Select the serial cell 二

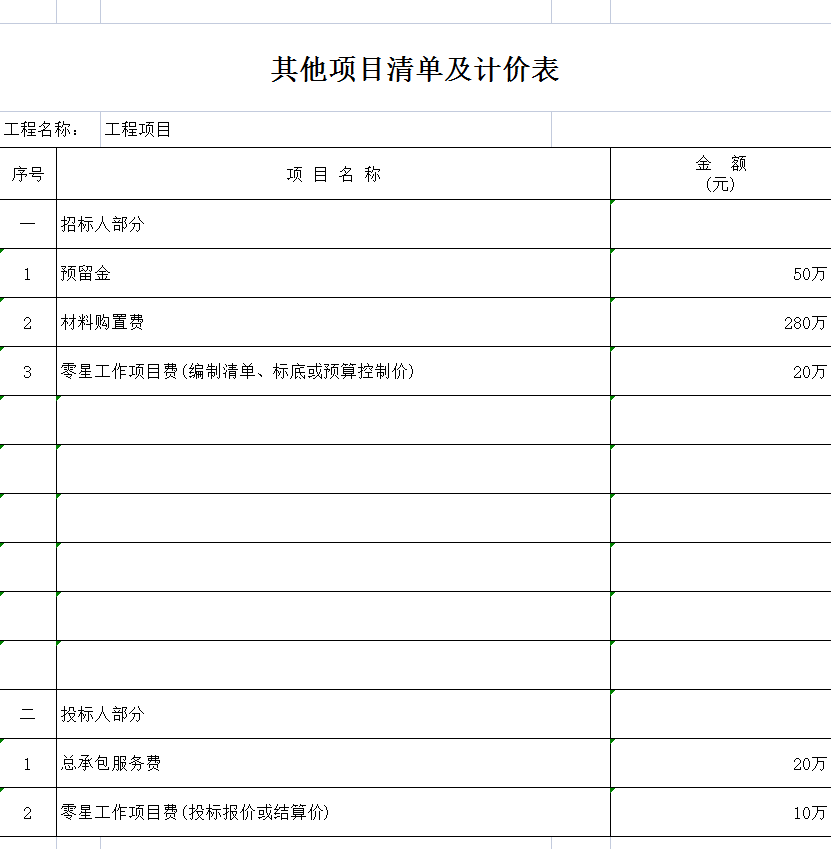(28, 714)
